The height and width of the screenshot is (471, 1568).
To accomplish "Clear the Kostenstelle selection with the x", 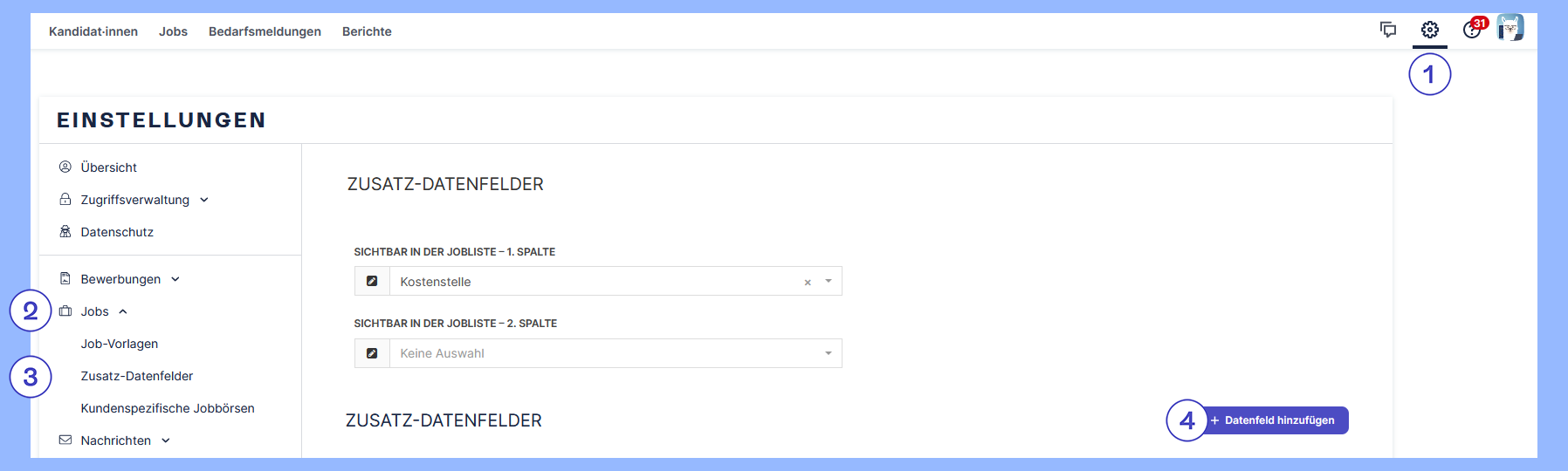I will [808, 282].
